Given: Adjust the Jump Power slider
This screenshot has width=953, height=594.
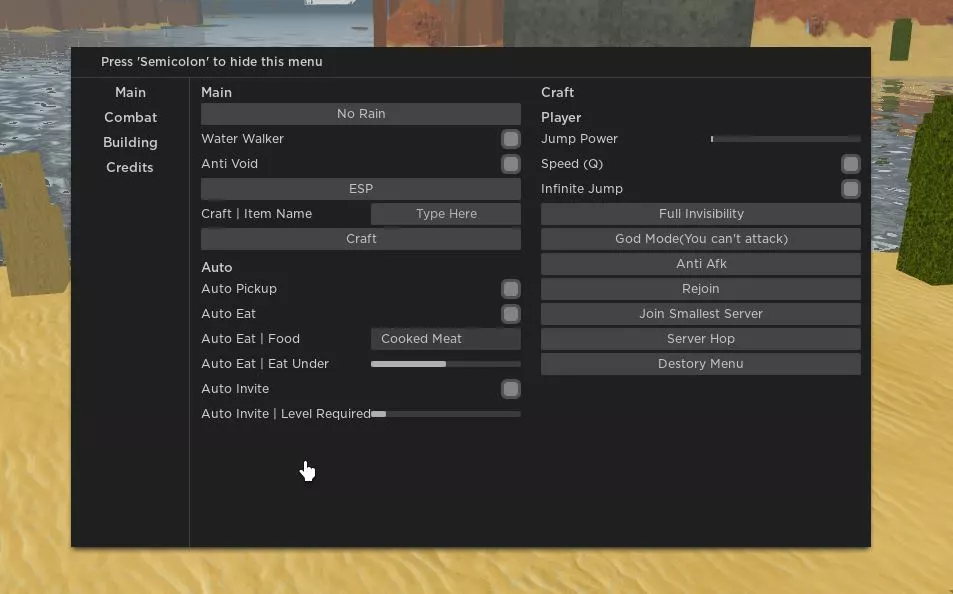Looking at the screenshot, I should [785, 139].
